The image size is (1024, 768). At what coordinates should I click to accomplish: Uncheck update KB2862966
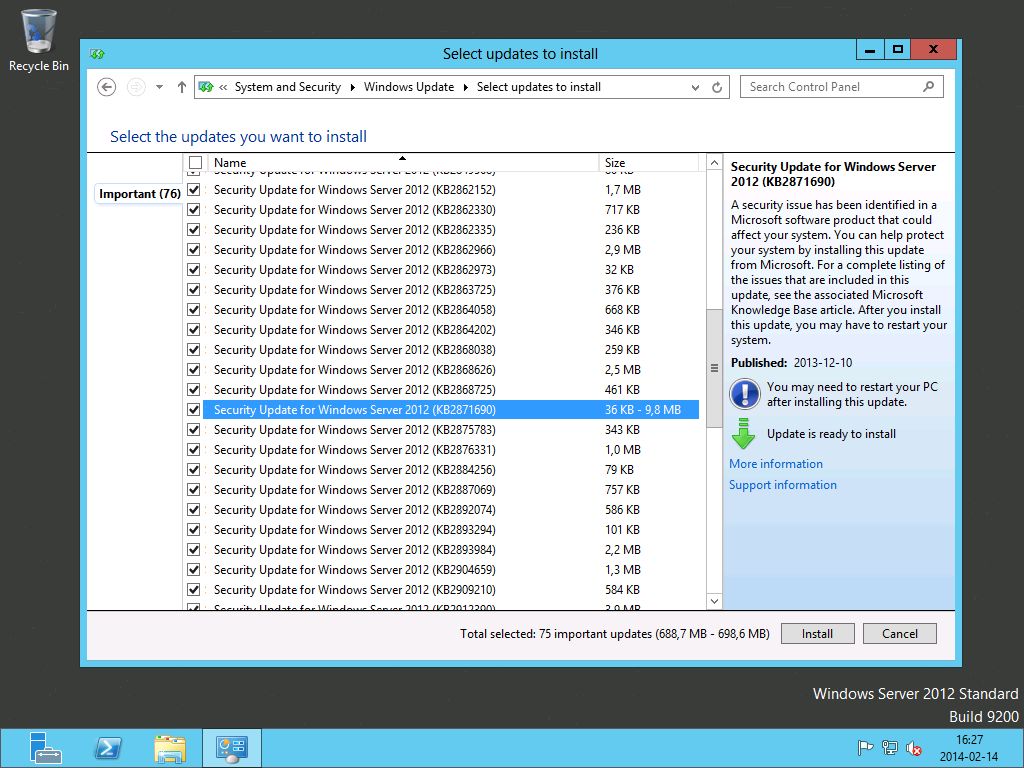(193, 250)
